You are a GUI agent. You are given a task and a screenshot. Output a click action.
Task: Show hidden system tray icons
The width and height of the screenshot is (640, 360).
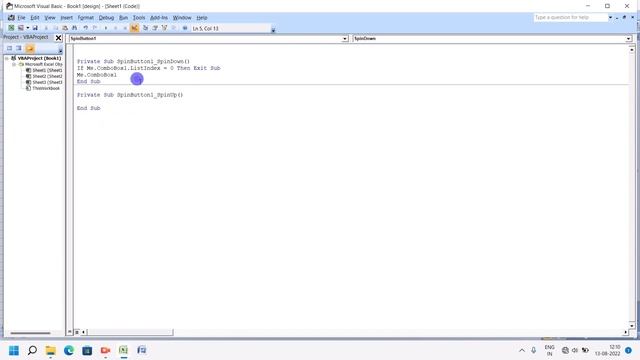(522, 350)
